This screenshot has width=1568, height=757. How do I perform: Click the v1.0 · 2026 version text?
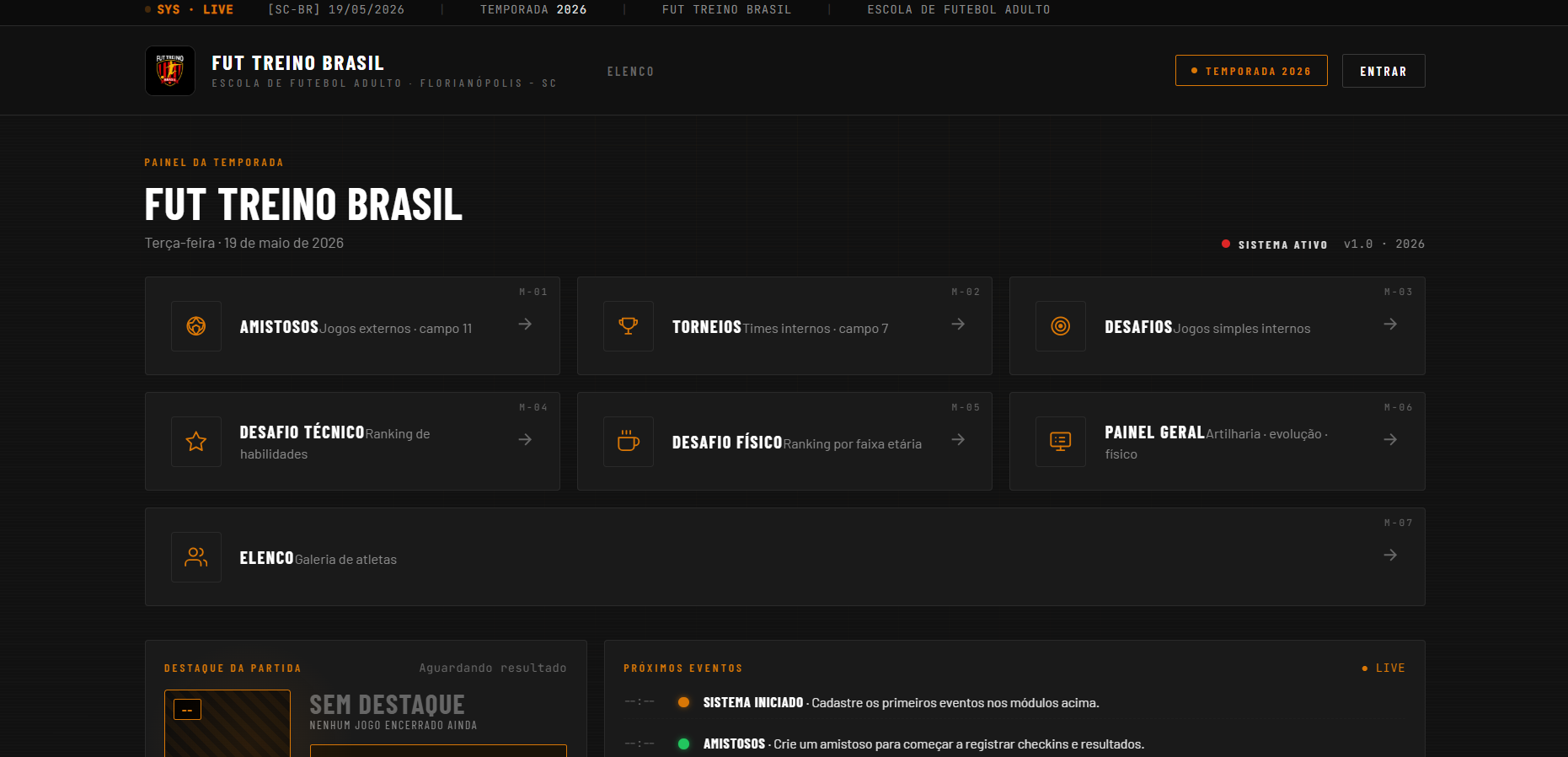point(1383,244)
